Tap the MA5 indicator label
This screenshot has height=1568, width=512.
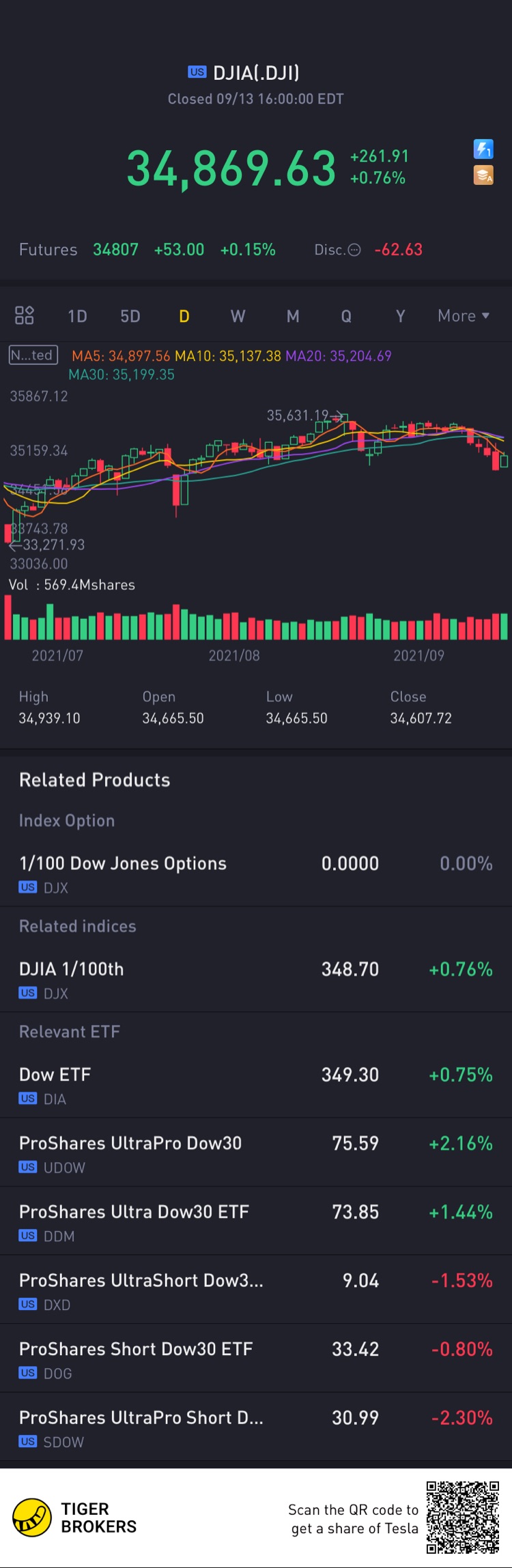(121, 355)
